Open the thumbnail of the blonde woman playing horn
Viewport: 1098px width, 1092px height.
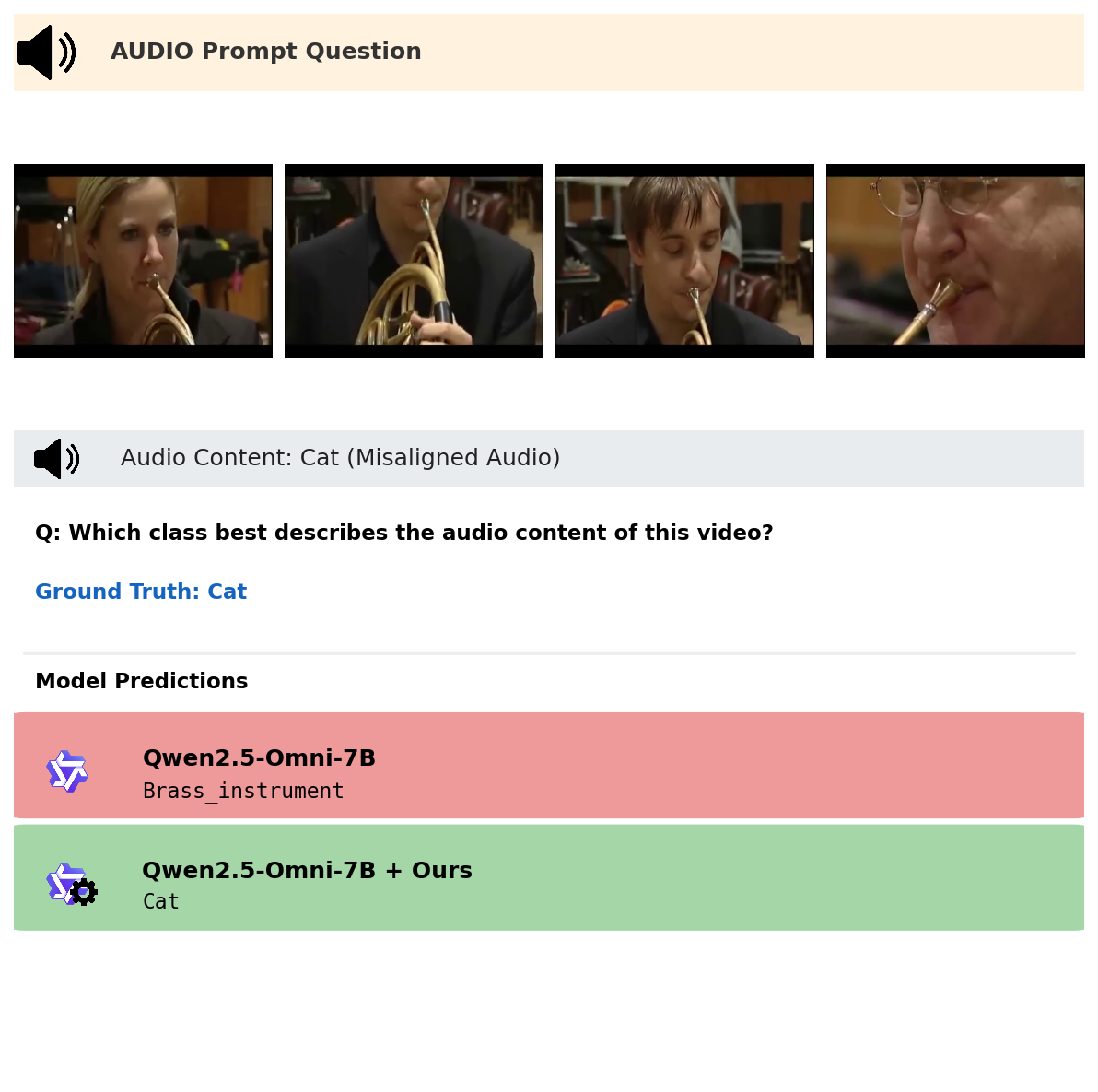(143, 261)
